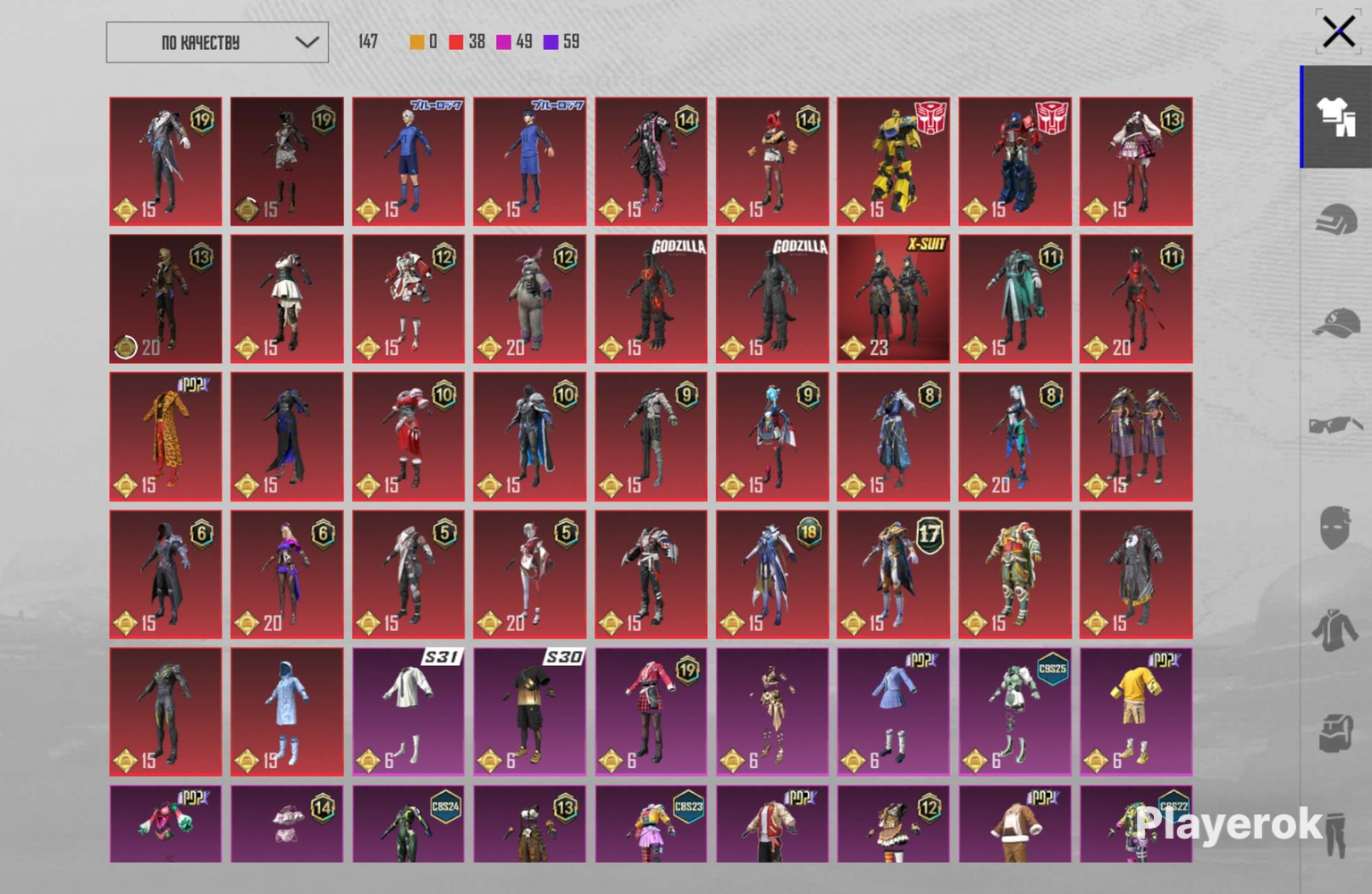The width and height of the screenshot is (1372, 894).
Task: Select the white-haired Blue Lock jersey outfit
Action: click(408, 161)
